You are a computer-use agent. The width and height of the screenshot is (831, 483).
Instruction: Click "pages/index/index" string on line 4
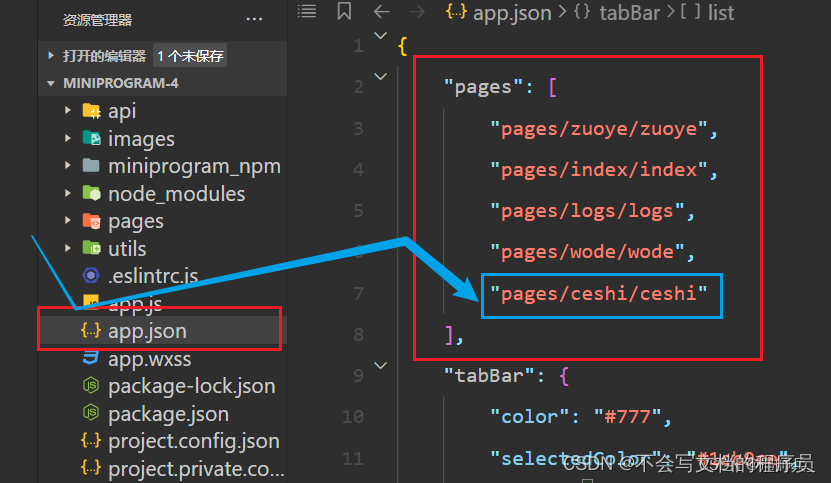[599, 170]
